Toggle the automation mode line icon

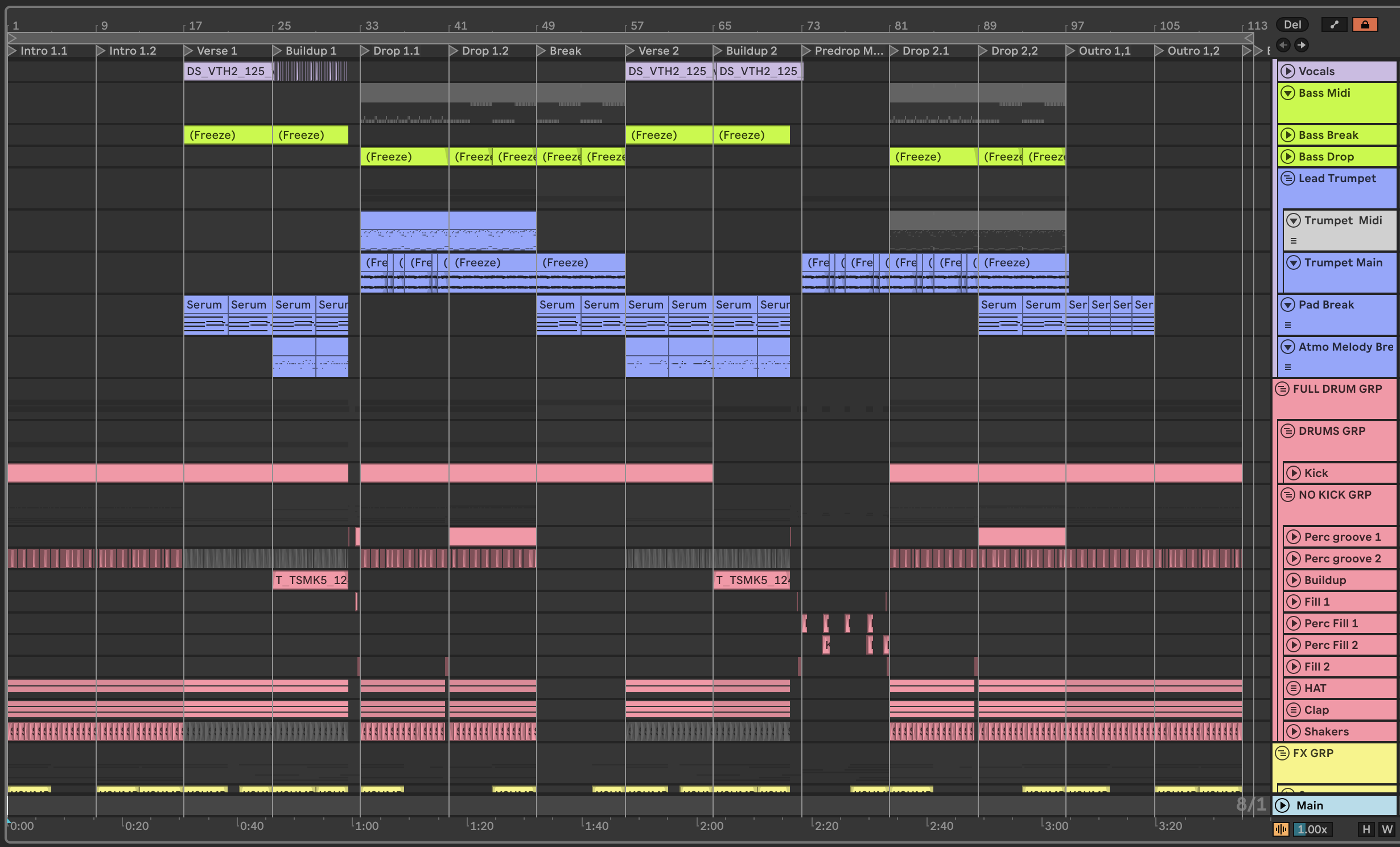[x=1334, y=24]
